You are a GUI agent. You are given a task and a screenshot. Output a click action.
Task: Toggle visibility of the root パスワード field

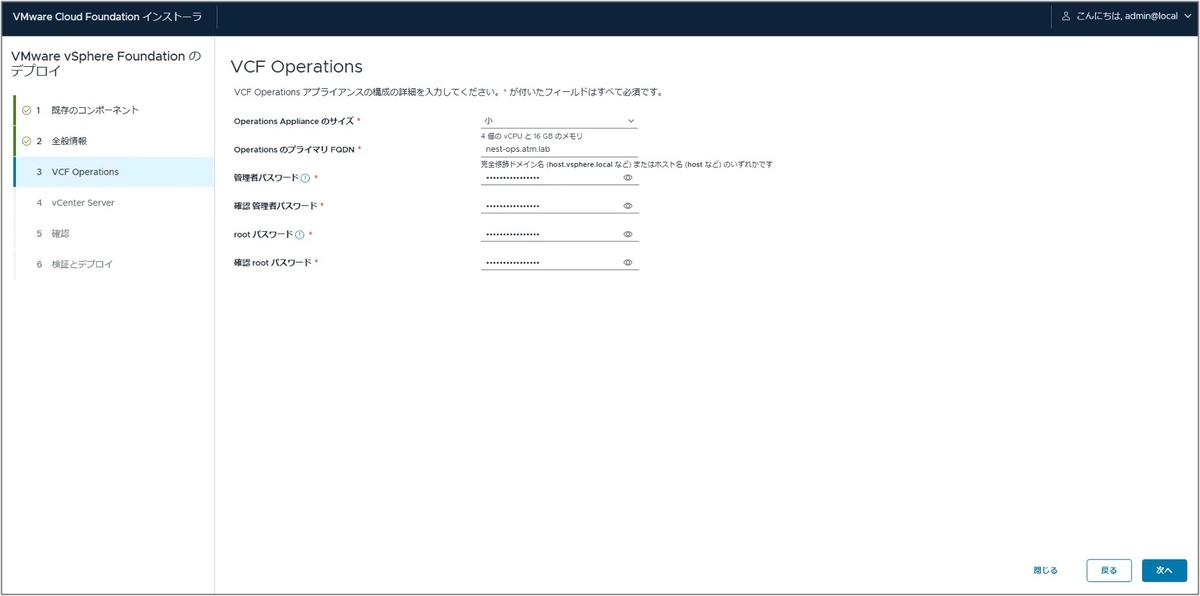[x=628, y=233]
